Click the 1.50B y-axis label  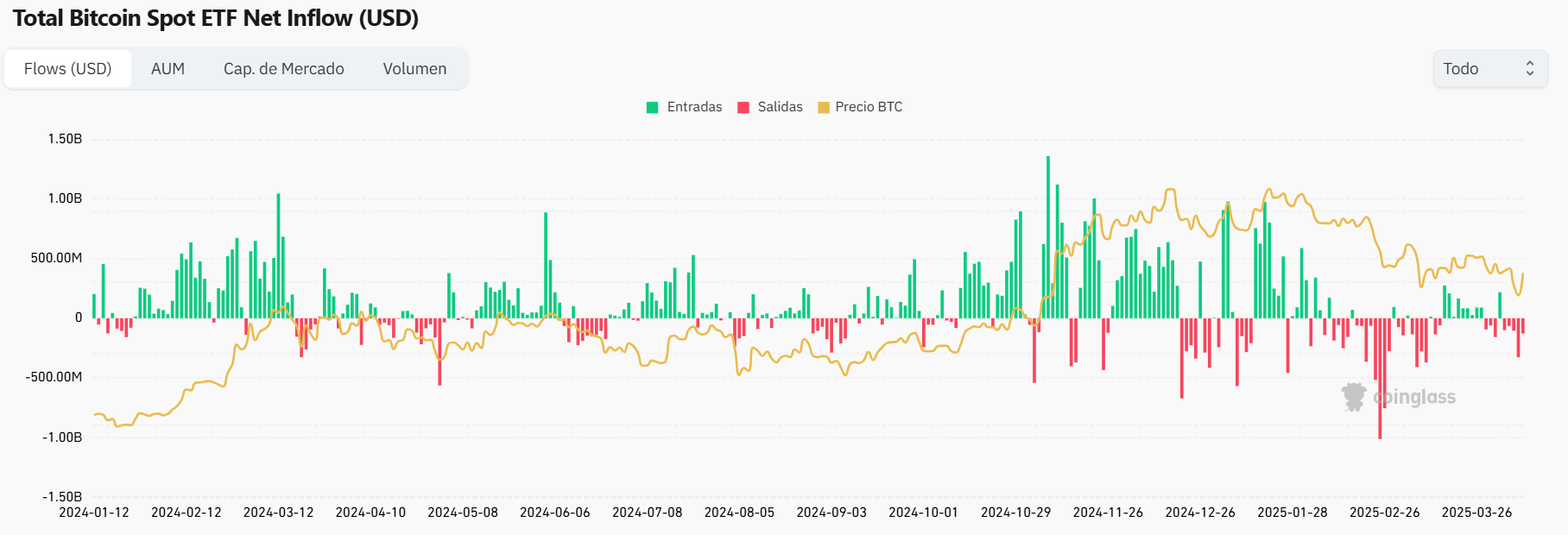[65, 139]
